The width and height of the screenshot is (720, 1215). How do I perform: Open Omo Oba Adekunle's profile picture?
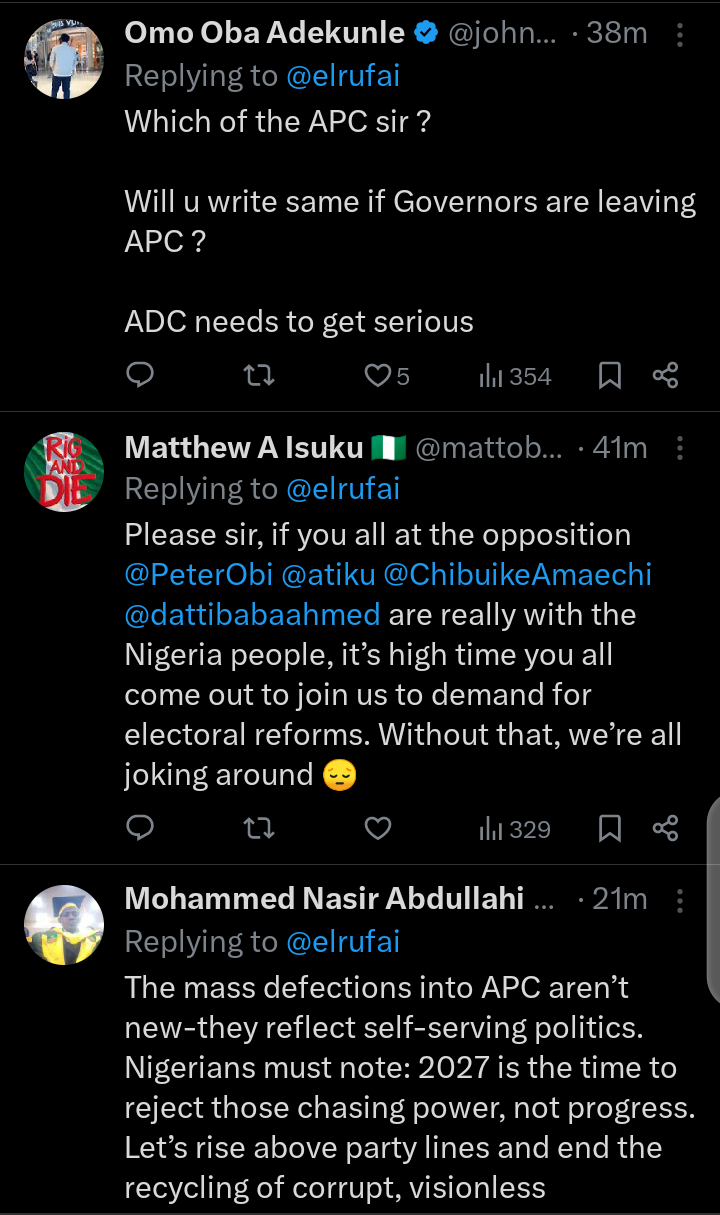(63, 58)
